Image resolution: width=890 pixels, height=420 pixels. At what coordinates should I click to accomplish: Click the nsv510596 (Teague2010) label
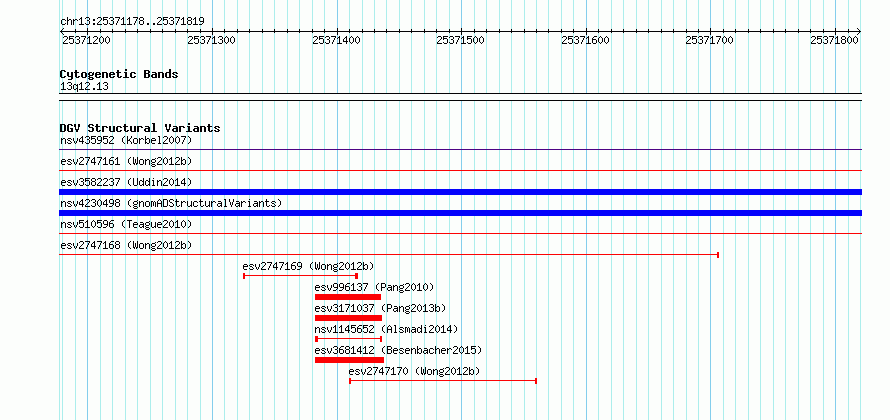pos(126,224)
